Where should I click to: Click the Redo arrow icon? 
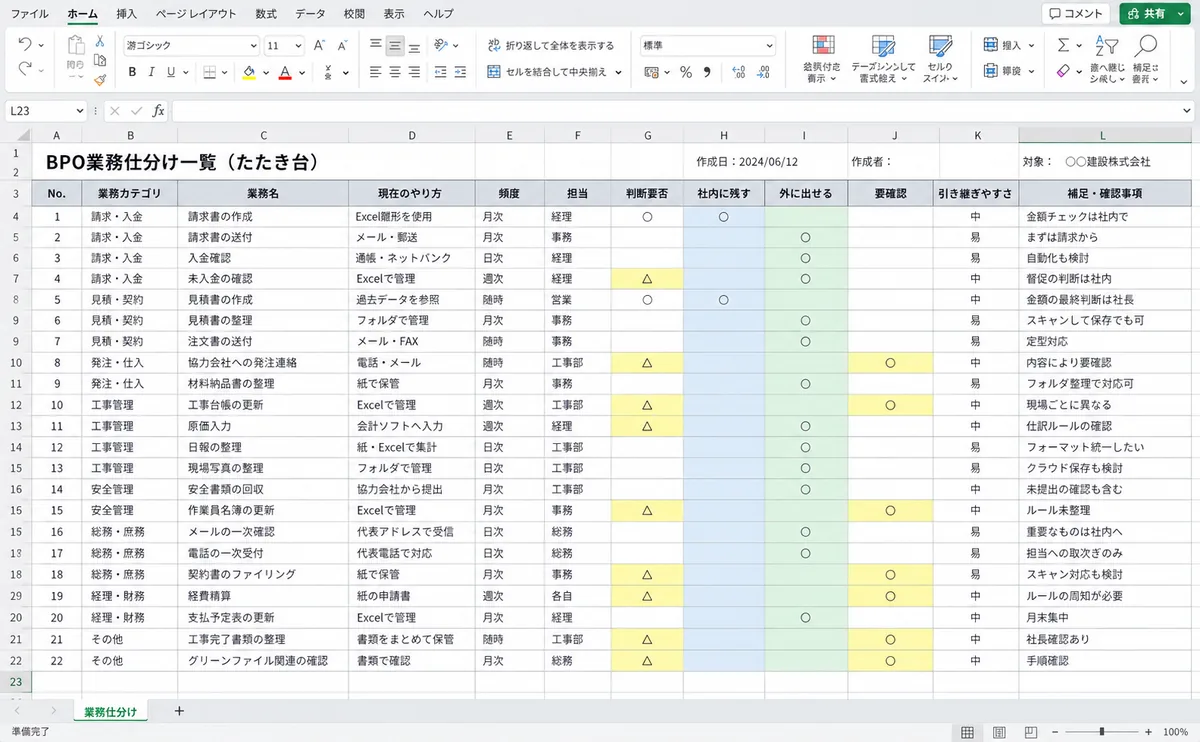(x=25, y=69)
